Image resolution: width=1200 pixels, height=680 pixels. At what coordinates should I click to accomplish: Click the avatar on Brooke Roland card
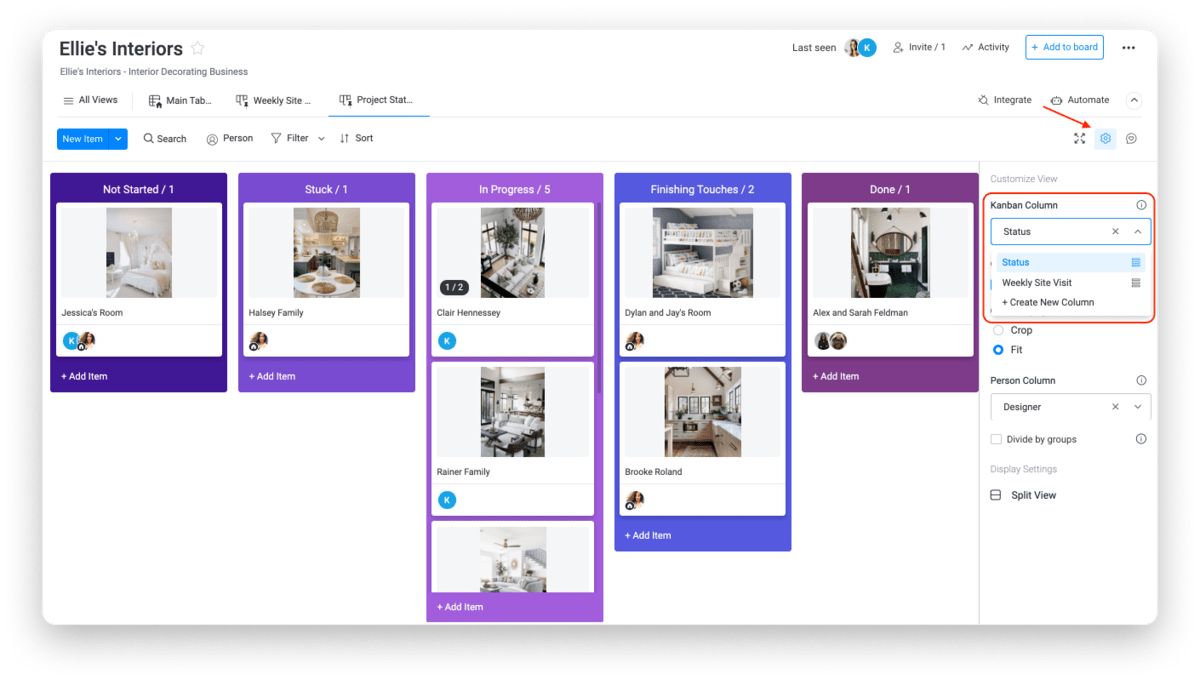635,500
